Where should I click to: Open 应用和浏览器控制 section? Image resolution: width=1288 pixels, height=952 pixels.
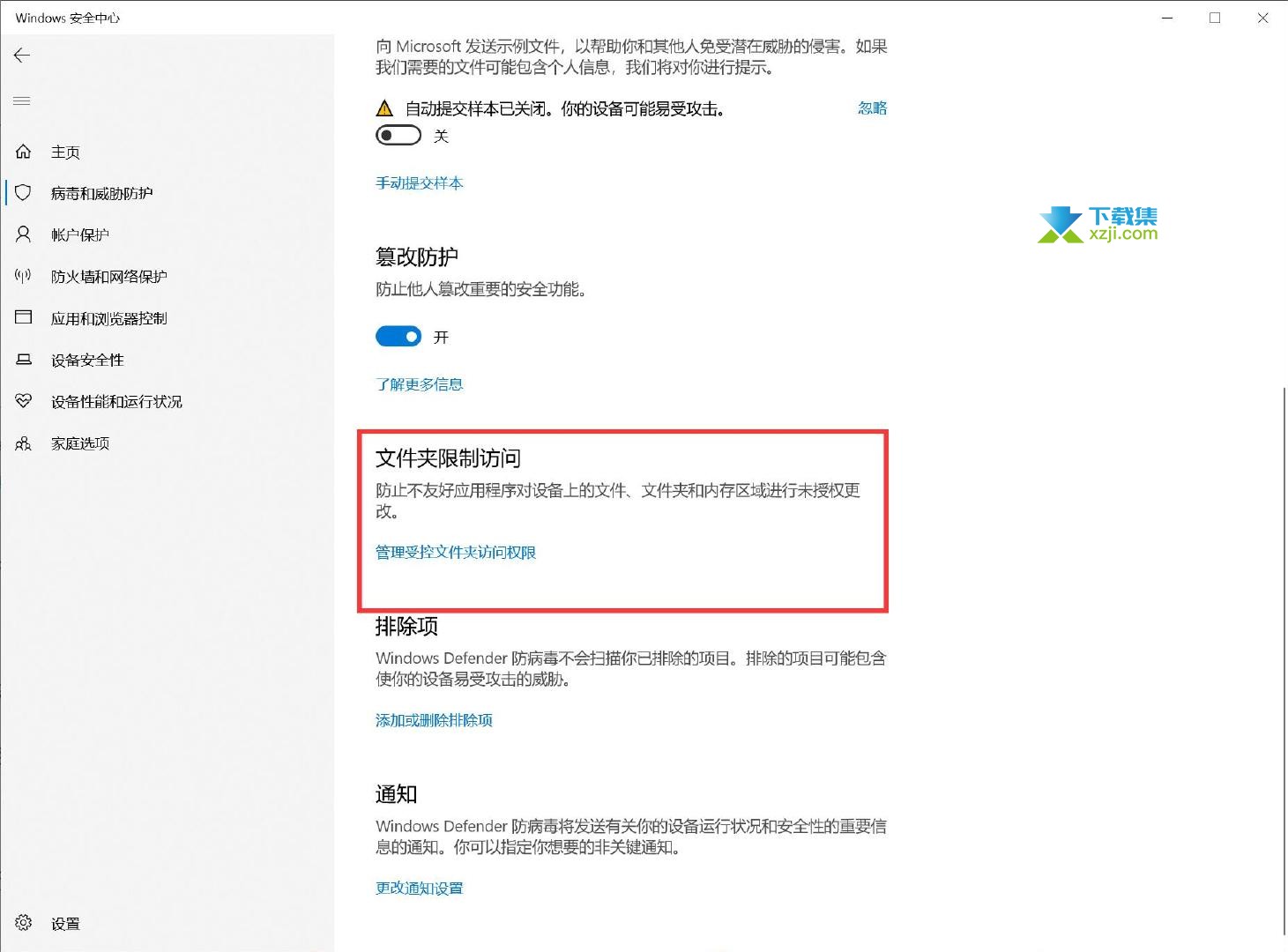point(108,318)
